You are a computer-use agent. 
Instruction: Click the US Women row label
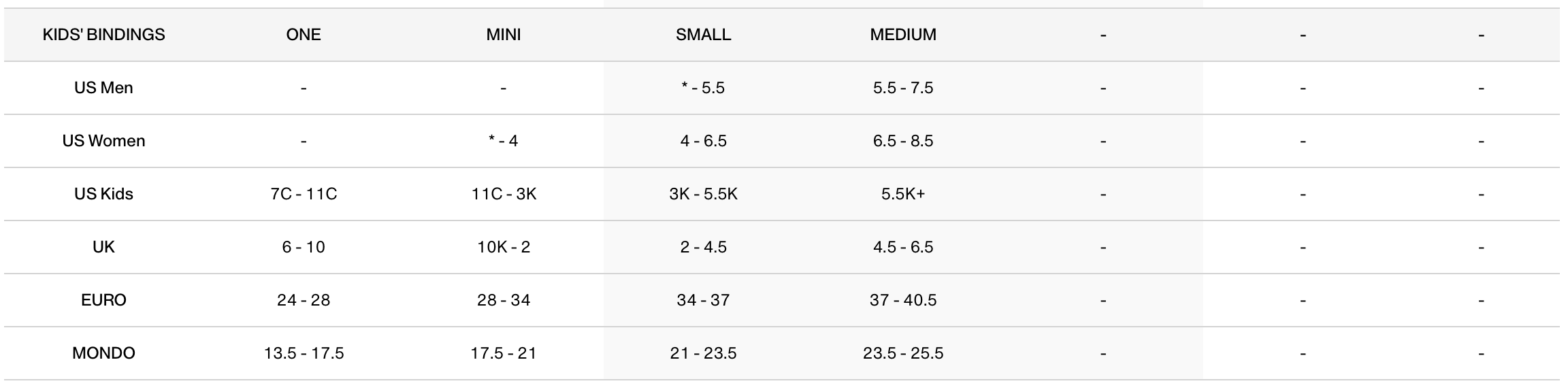(x=103, y=141)
